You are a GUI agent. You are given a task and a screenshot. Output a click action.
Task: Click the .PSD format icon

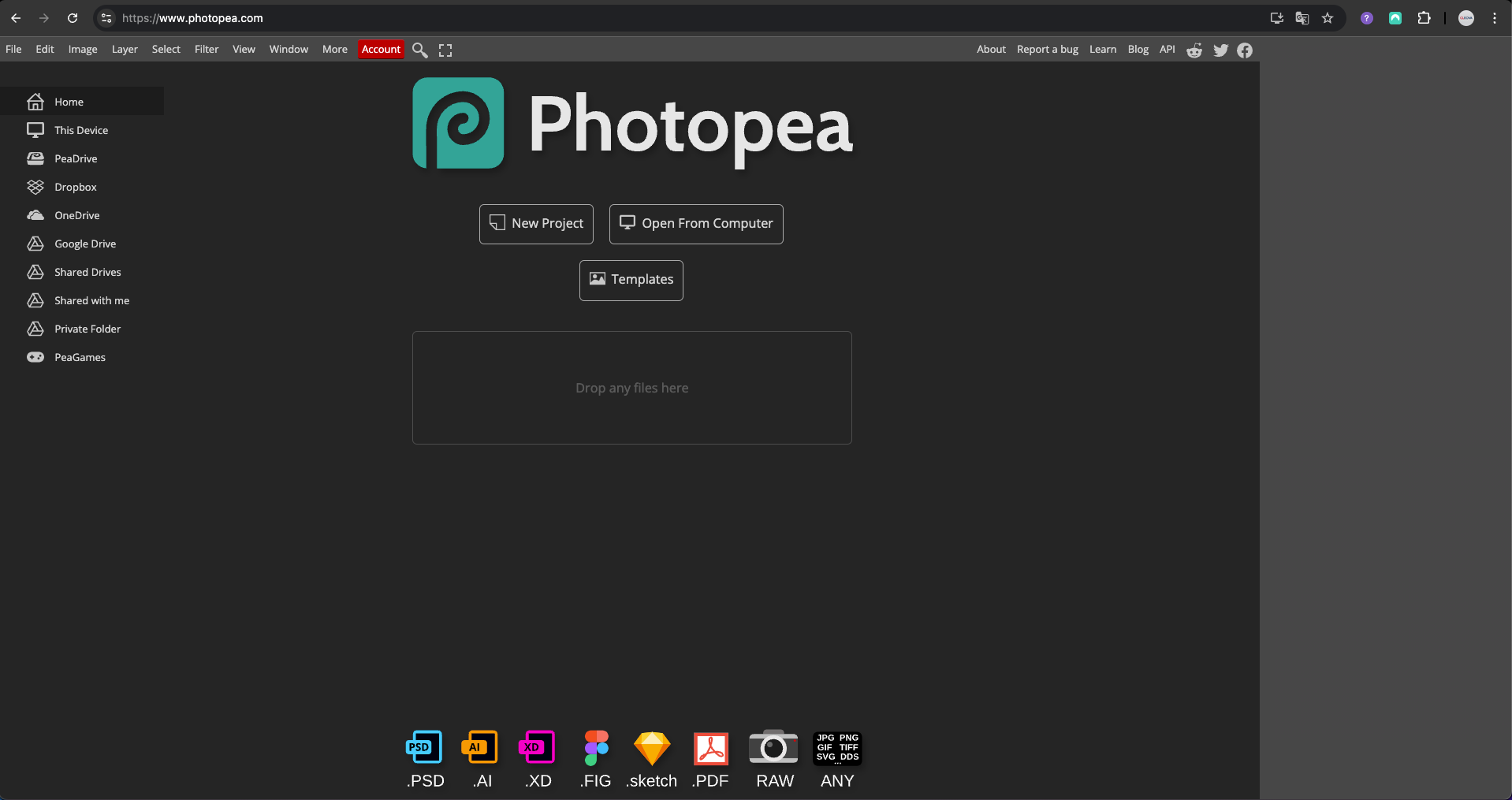(424, 747)
